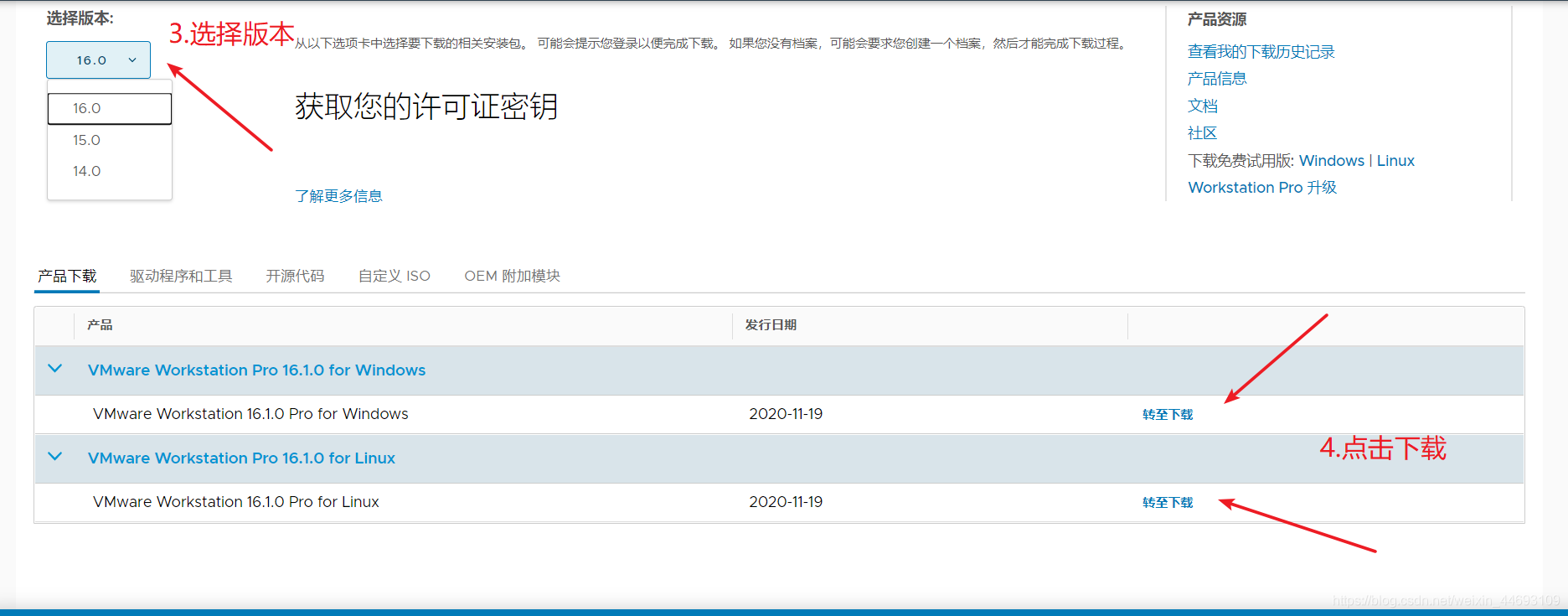The width and height of the screenshot is (1568, 616).
Task: Select the VMware Workstation 16.1.0 Pro for Linux row text
Action: [x=236, y=502]
